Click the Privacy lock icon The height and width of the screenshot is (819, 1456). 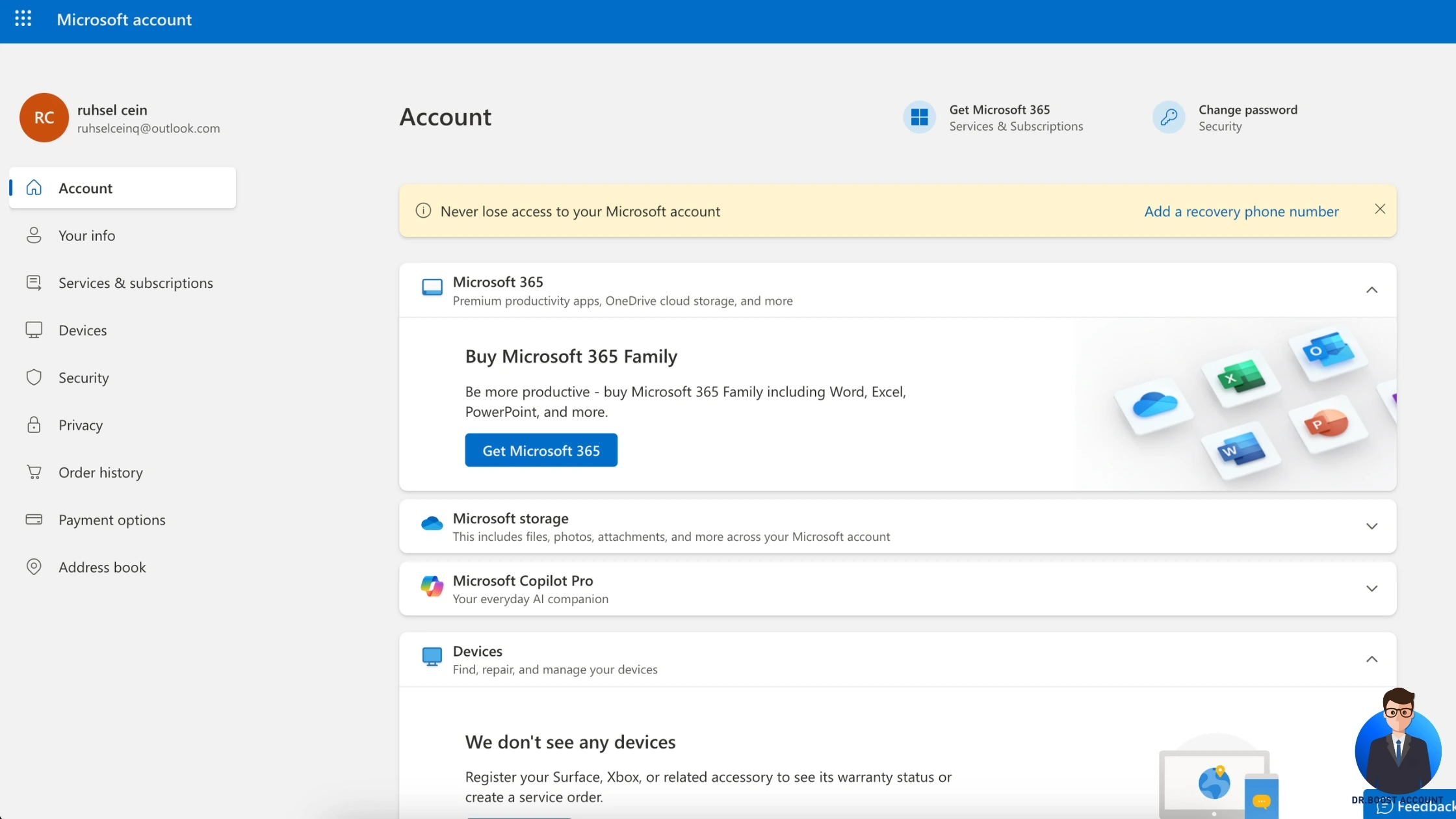point(34,425)
